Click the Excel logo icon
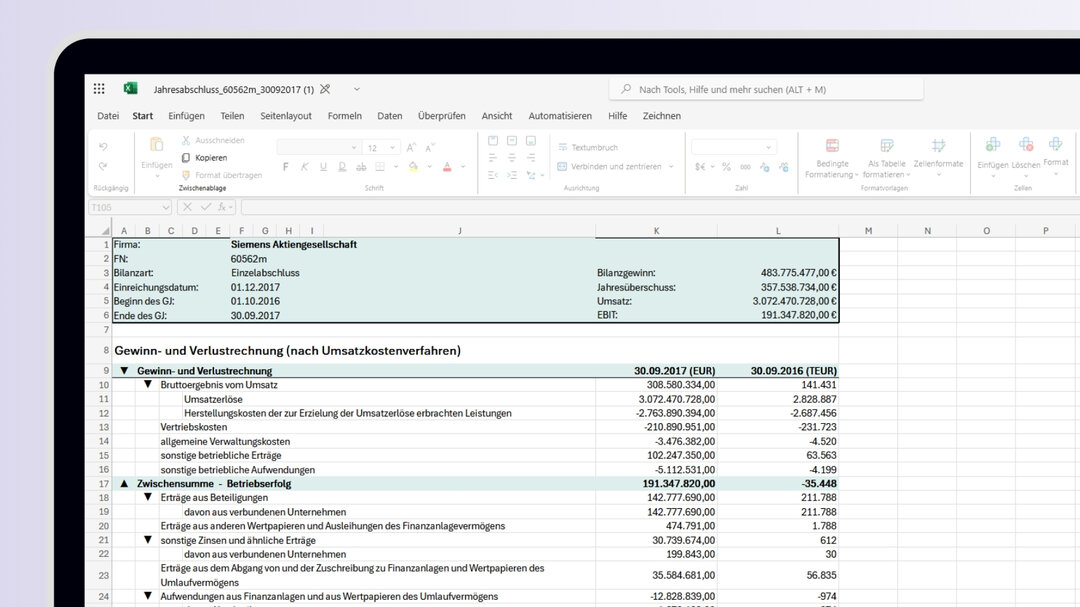 (130, 89)
